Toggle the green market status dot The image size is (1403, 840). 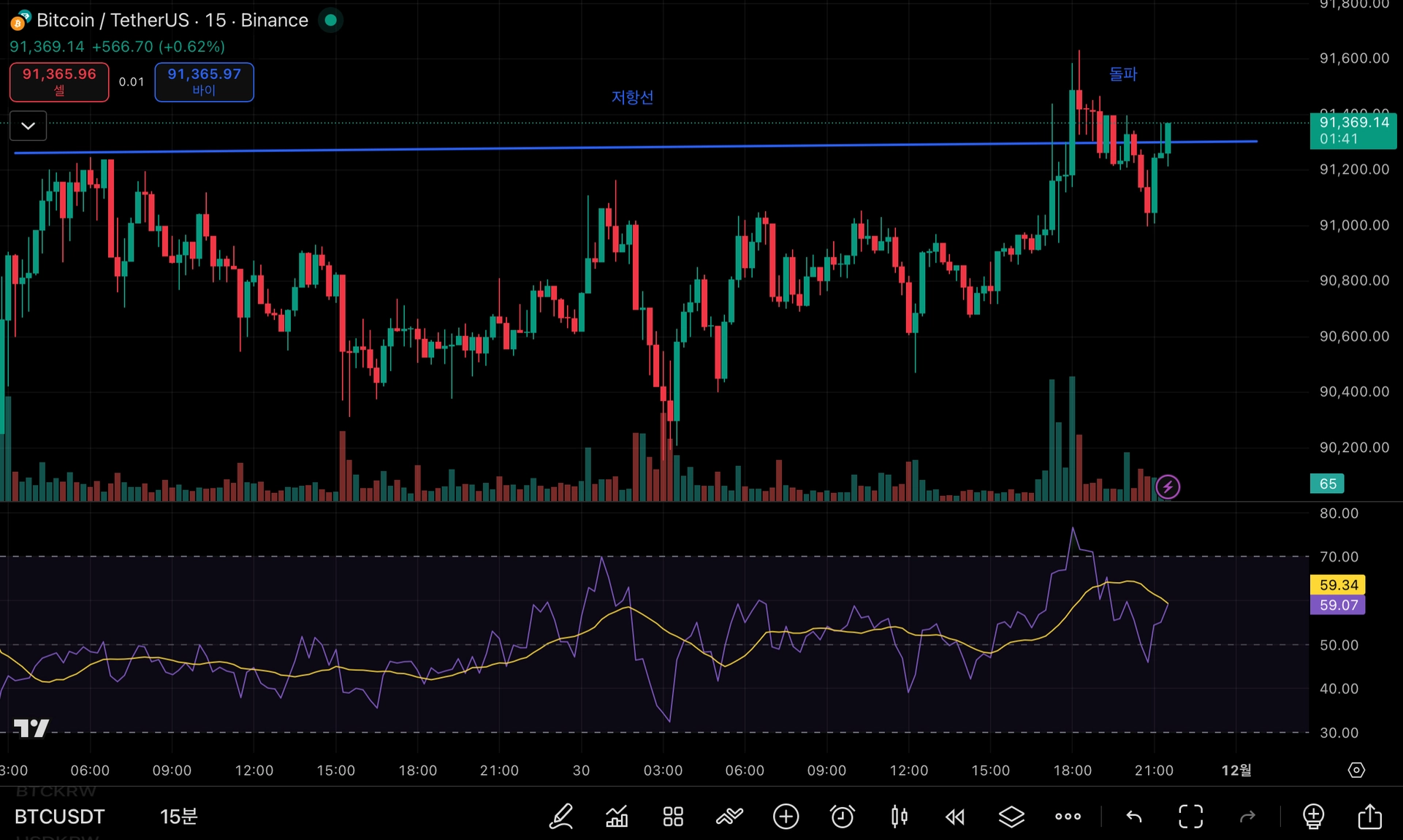point(330,20)
